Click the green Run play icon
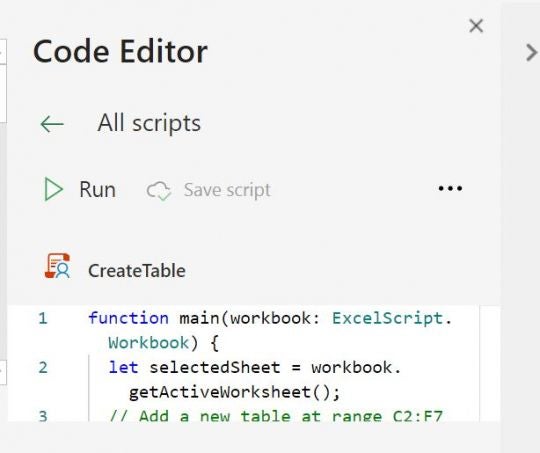 (x=54, y=189)
